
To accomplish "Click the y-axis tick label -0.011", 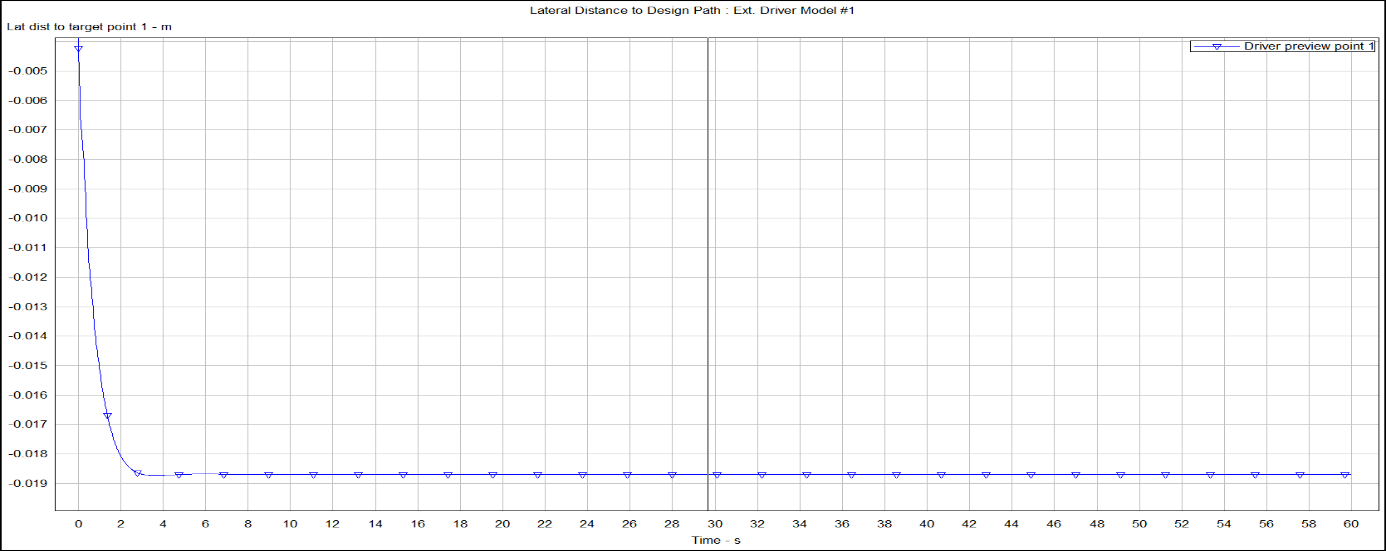I will click(x=28, y=247).
